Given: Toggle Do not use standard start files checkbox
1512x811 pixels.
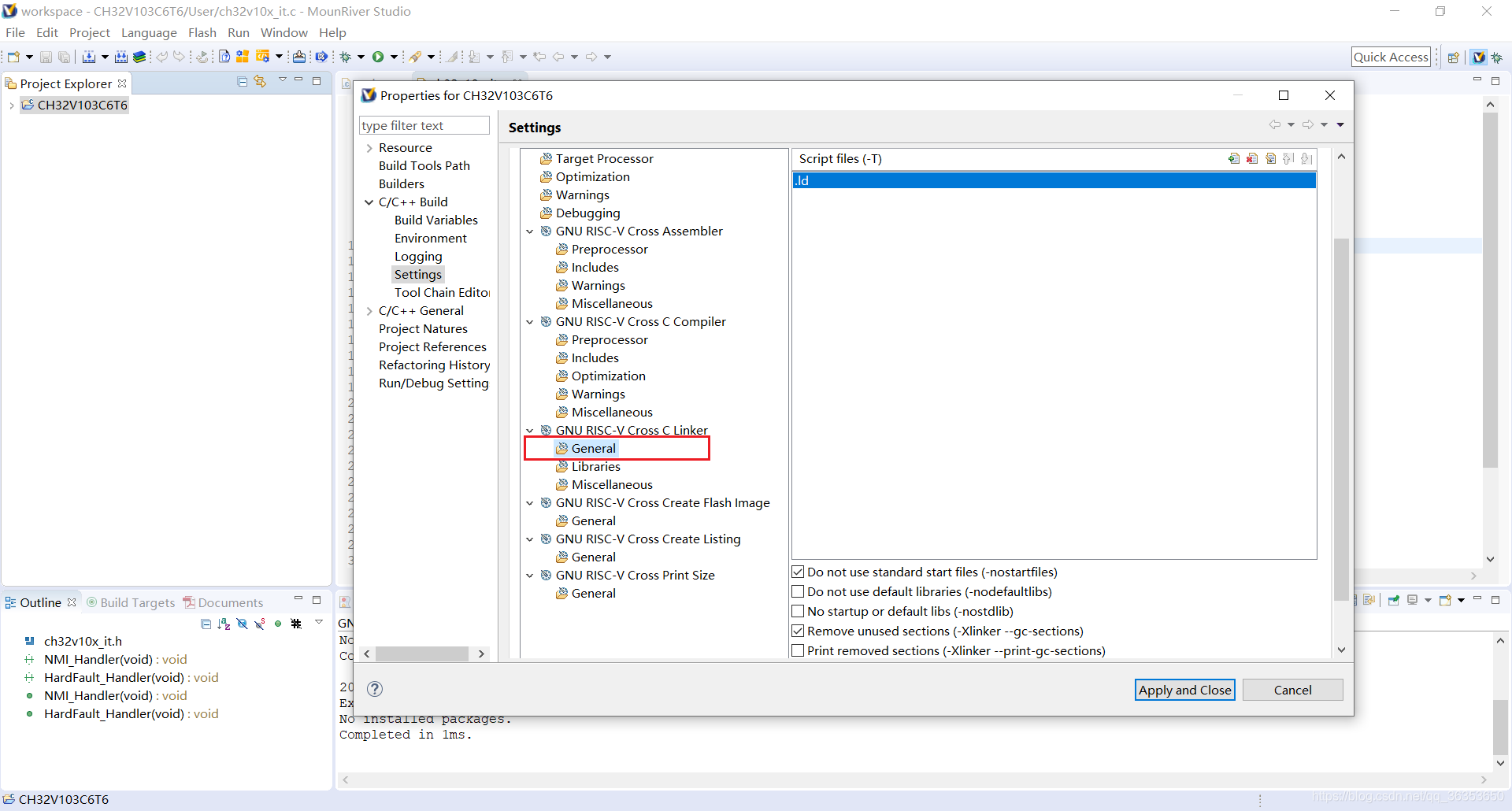Looking at the screenshot, I should click(798, 572).
